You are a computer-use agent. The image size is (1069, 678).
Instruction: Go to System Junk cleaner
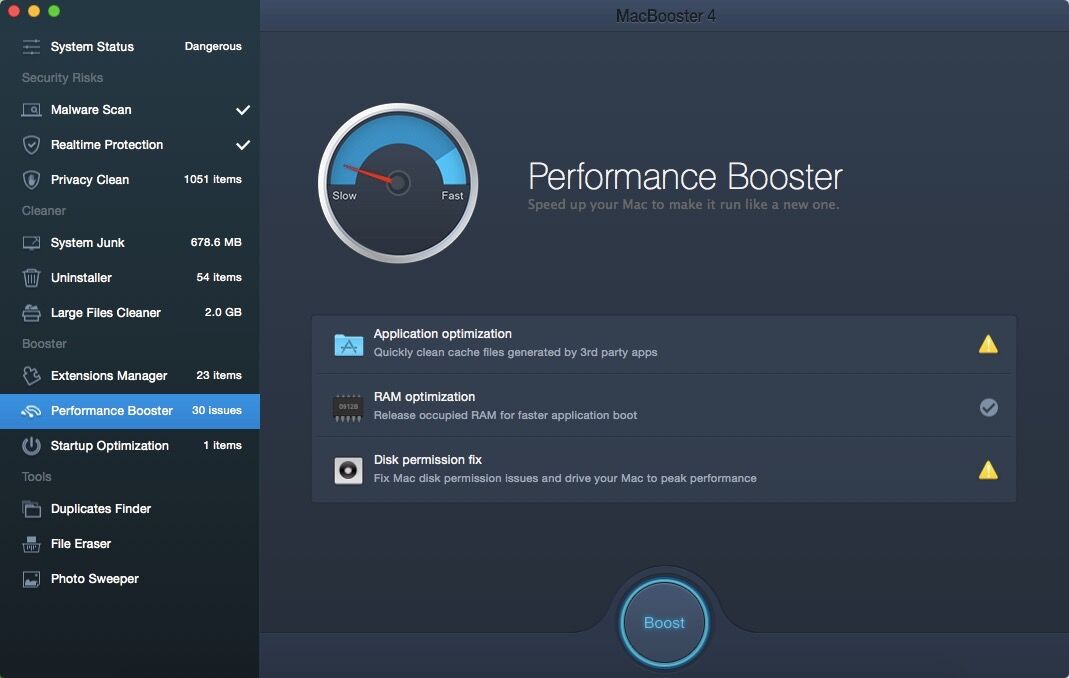(x=130, y=243)
